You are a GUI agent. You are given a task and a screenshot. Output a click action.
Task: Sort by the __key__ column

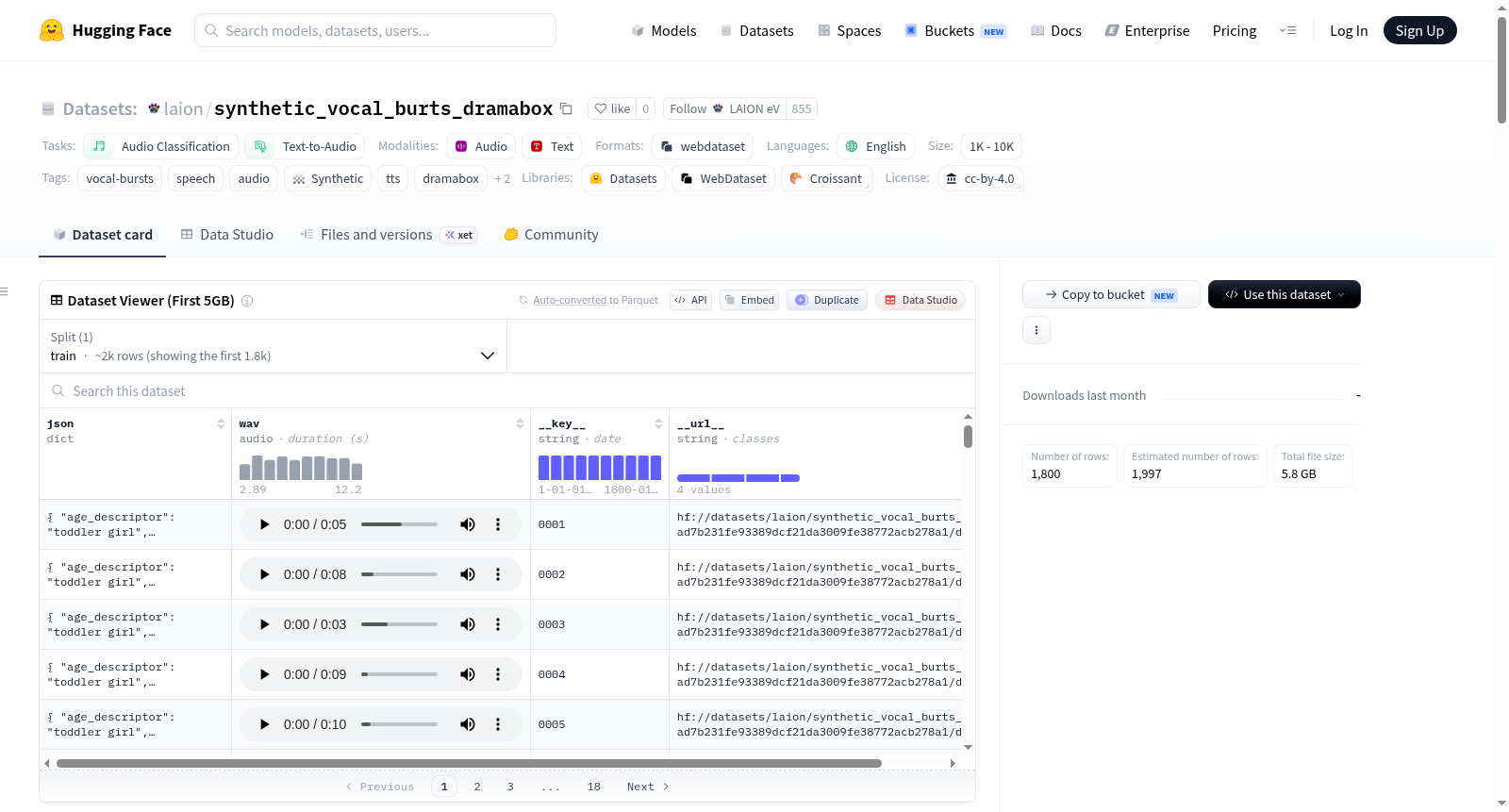pyautogui.click(x=658, y=424)
